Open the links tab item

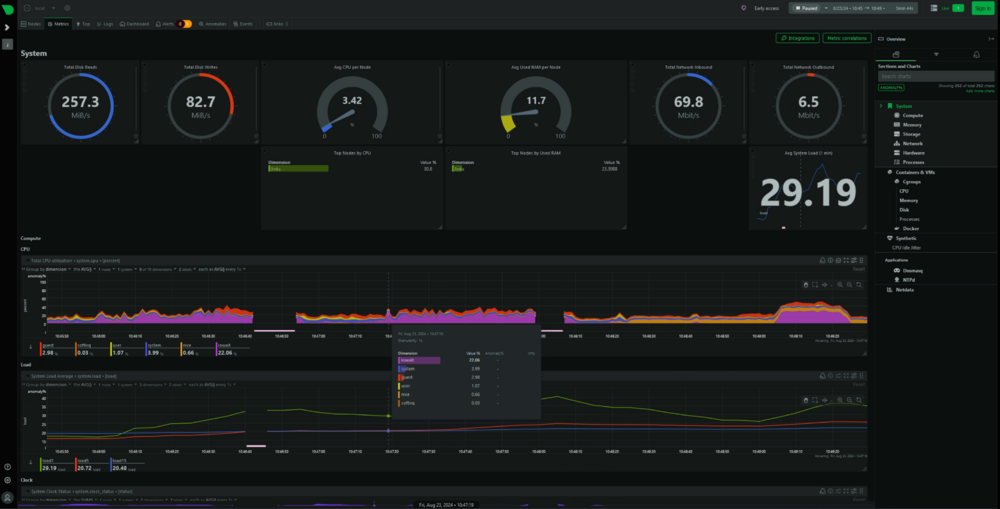coord(277,24)
